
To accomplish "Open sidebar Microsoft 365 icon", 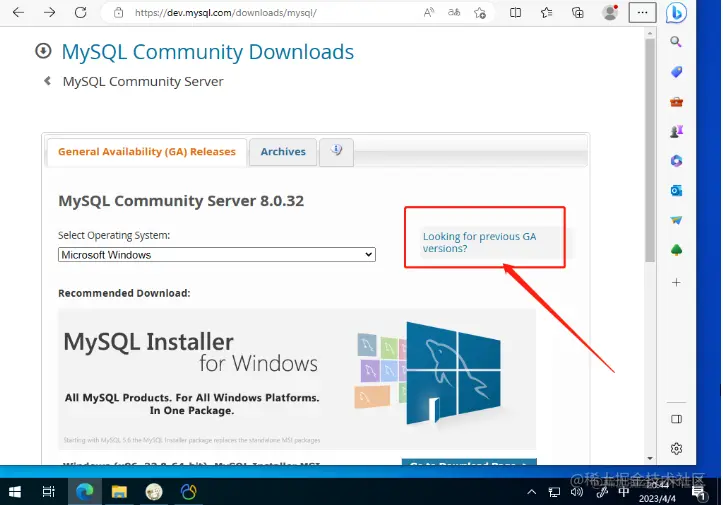I will 676,161.
